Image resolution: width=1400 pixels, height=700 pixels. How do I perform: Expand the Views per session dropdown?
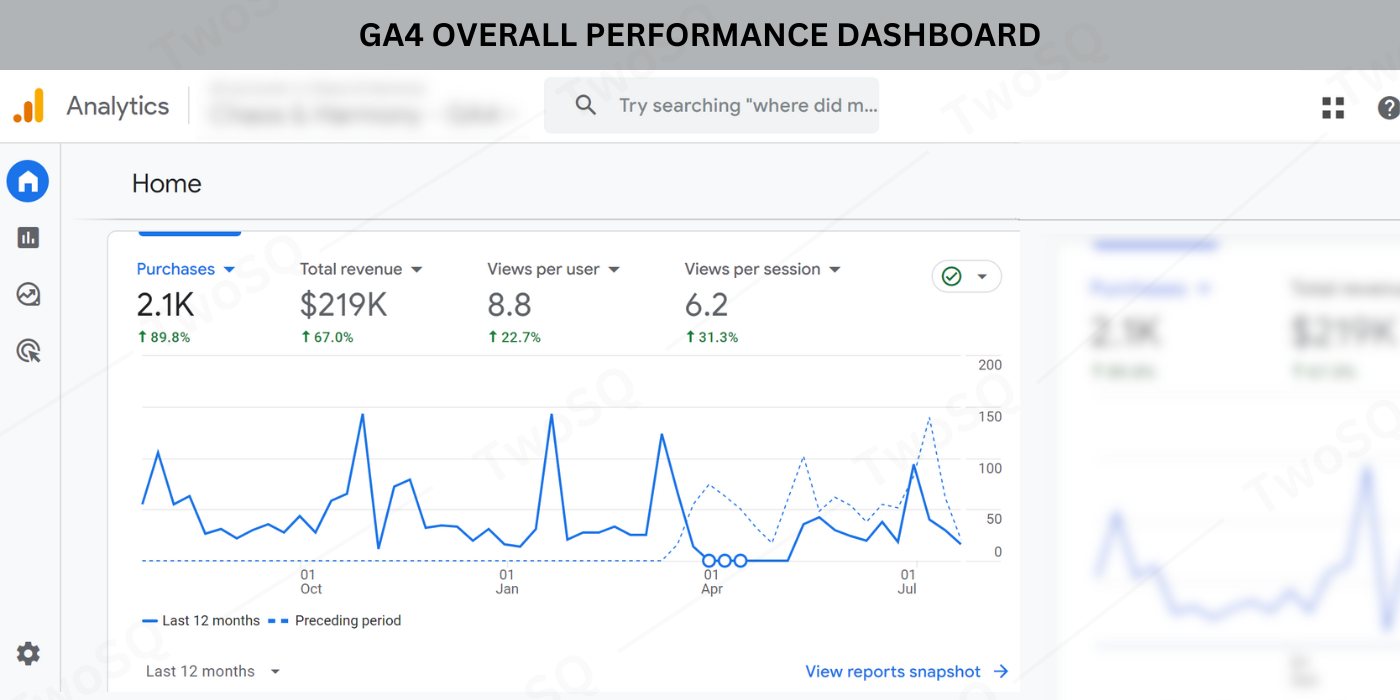(835, 270)
